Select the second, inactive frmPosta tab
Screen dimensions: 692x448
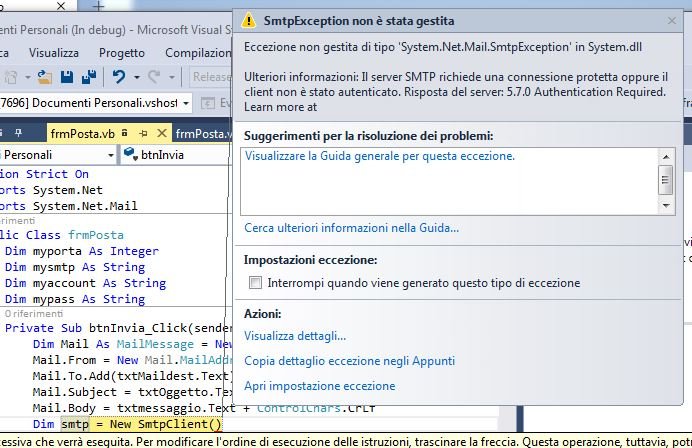pos(203,133)
